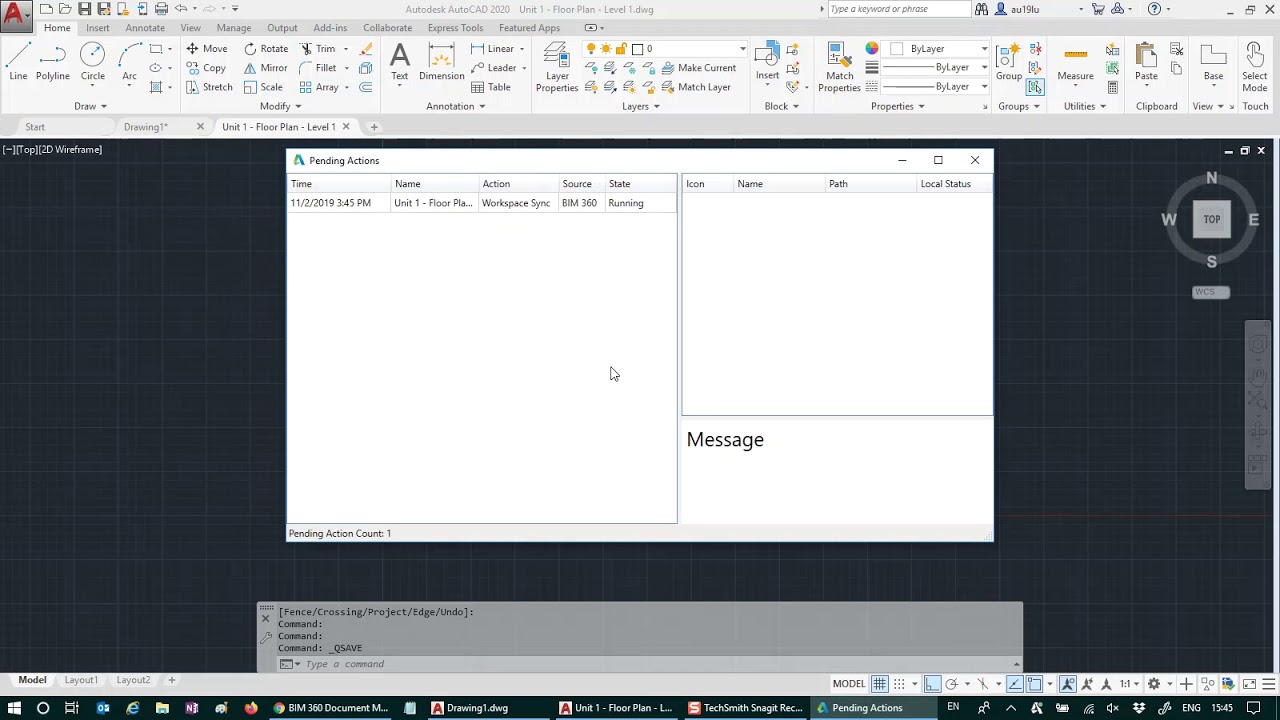Select the Object Color wheel icon
Image resolution: width=1280 pixels, height=720 pixels.
(x=872, y=48)
